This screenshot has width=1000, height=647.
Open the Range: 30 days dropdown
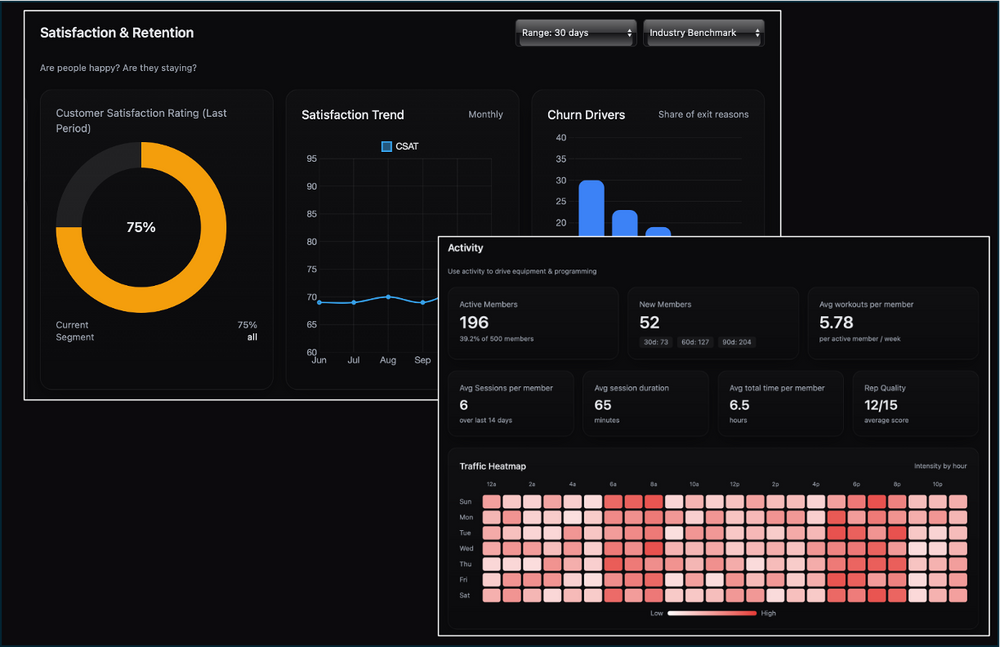(576, 33)
